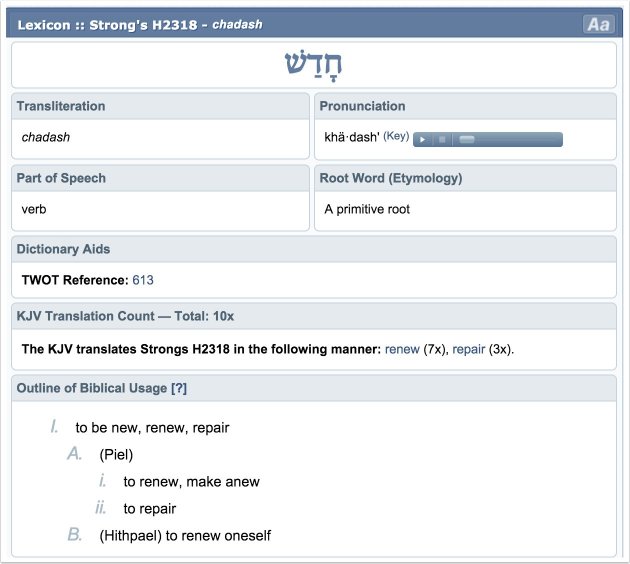This screenshot has width=630, height=564.
Task: Click the [?] help in Outline heading
Action: [x=179, y=387]
